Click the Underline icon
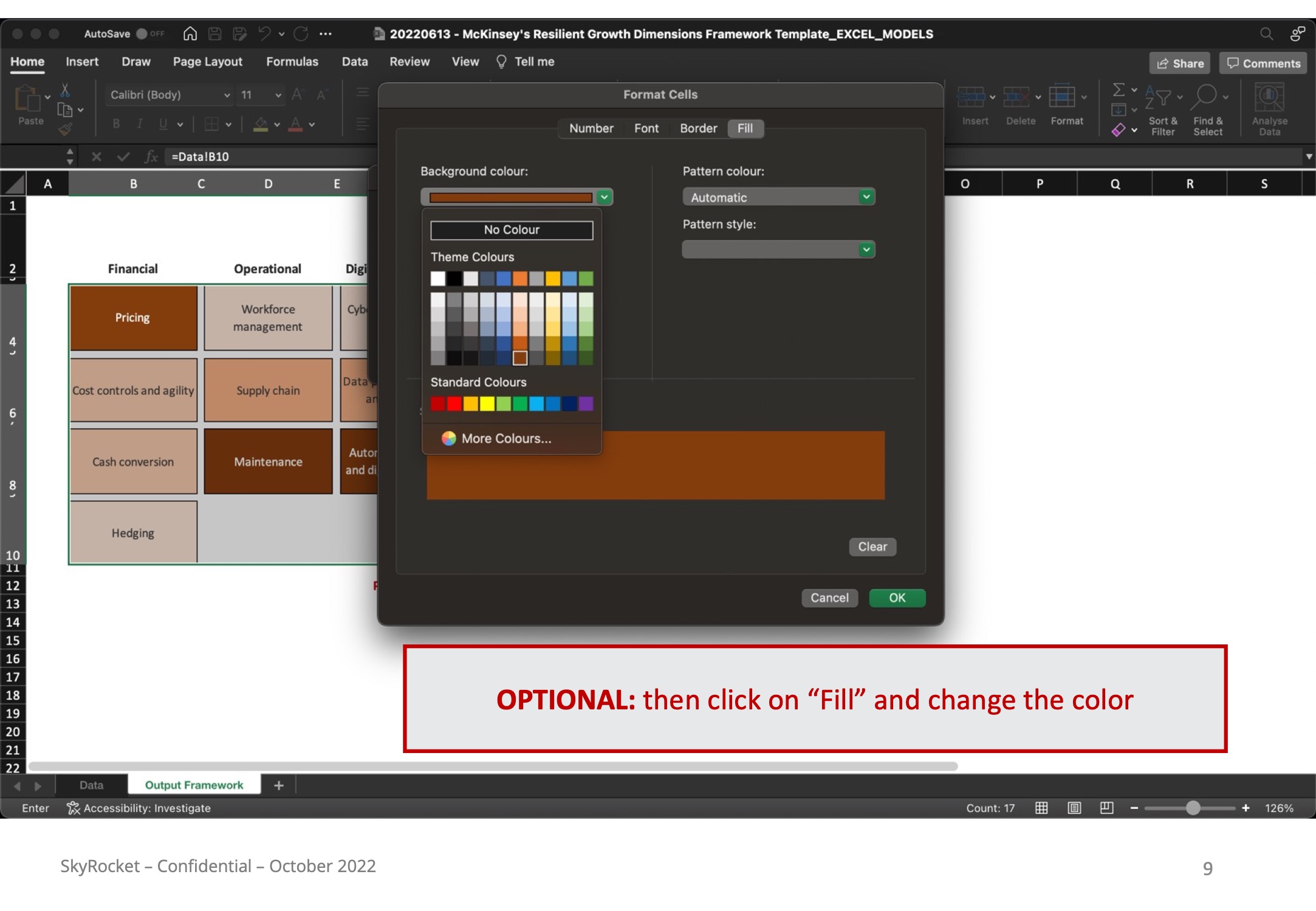1316x911 pixels. click(x=163, y=125)
